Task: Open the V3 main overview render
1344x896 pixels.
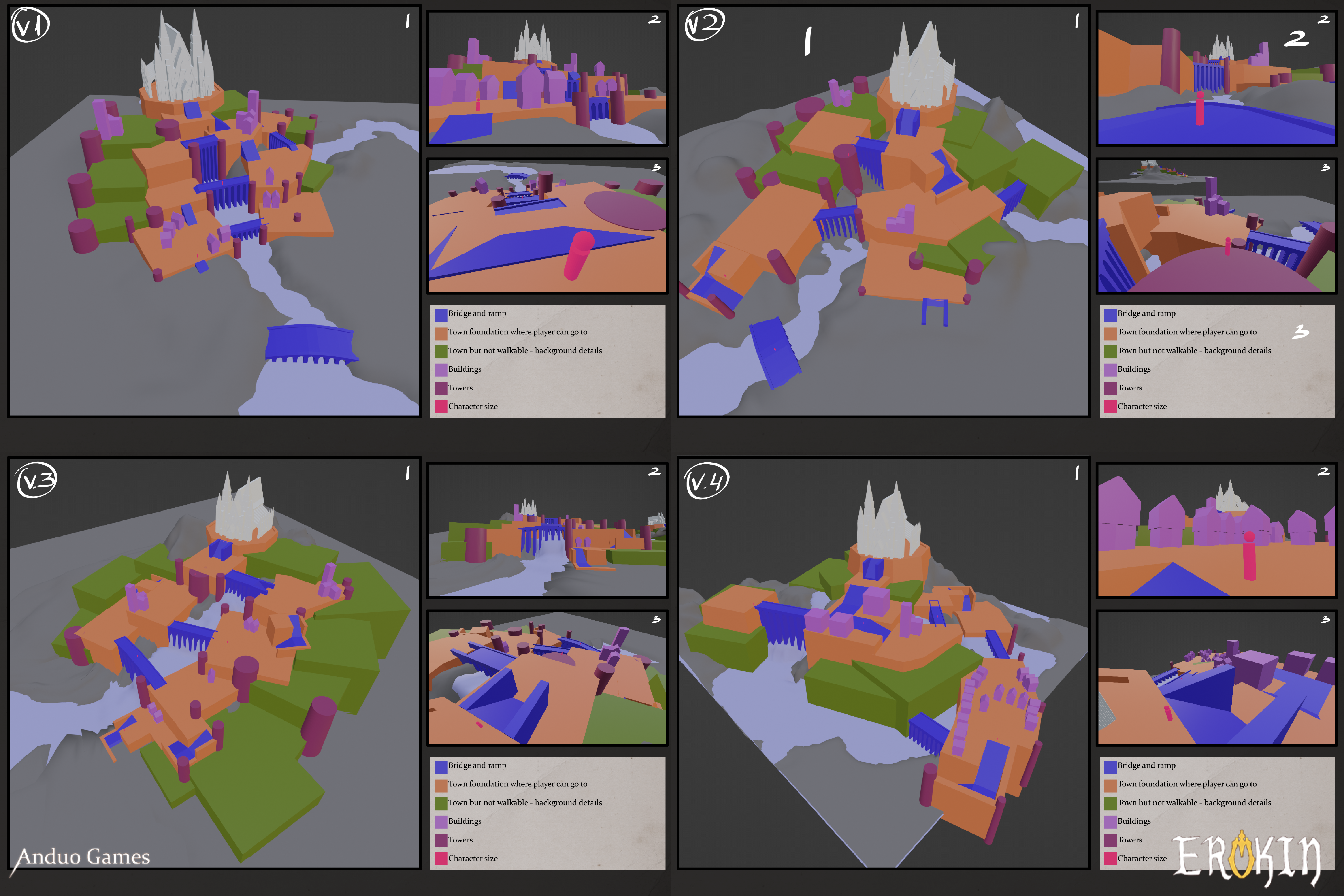Action: coord(214,663)
